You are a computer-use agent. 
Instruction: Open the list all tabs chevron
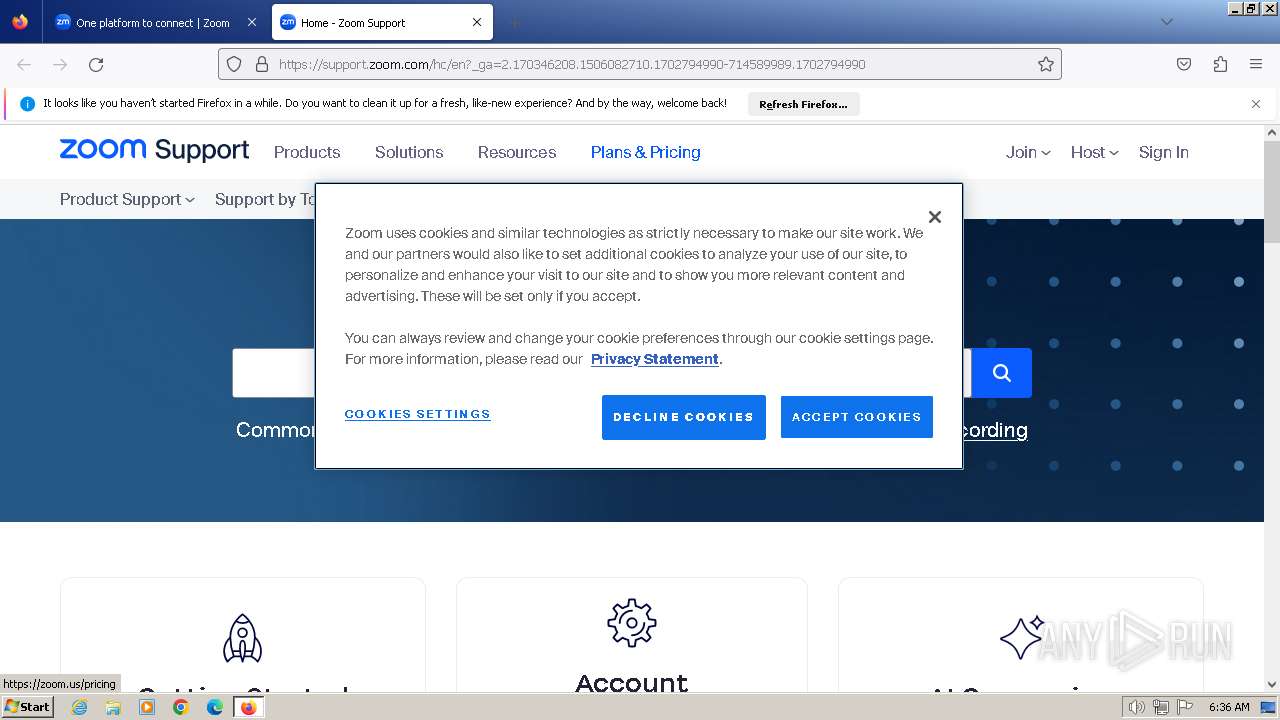1166,22
